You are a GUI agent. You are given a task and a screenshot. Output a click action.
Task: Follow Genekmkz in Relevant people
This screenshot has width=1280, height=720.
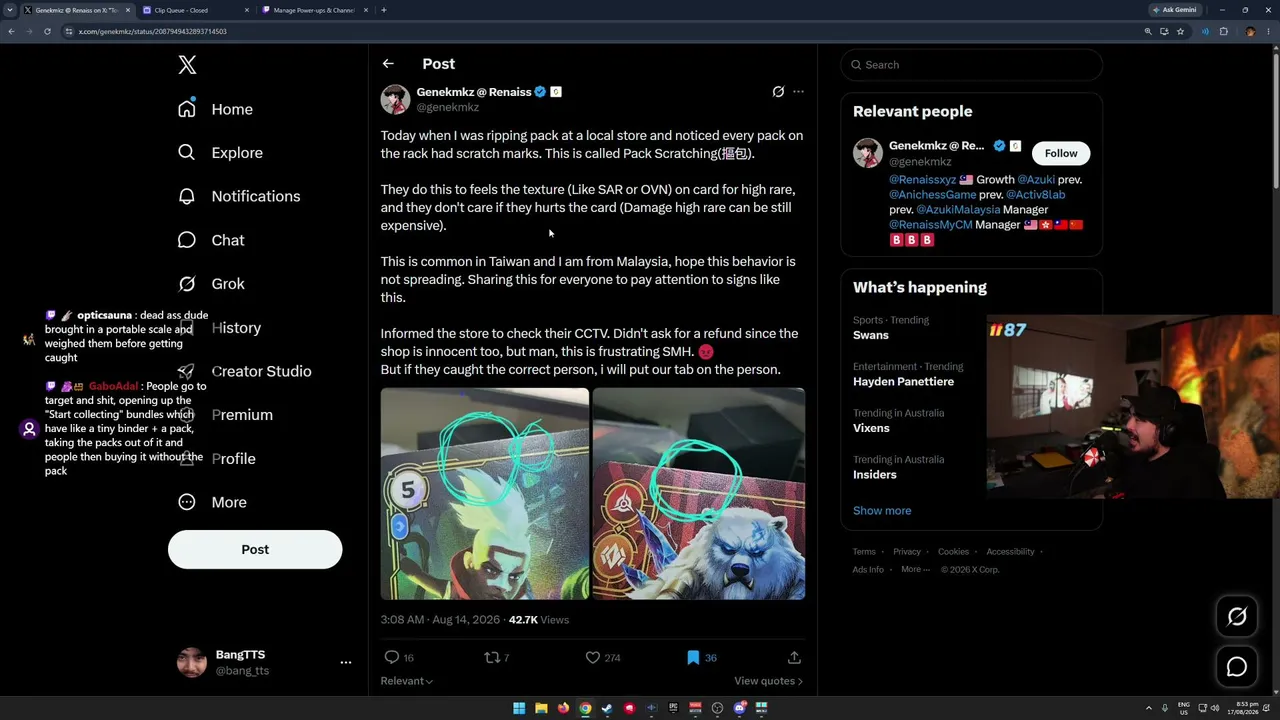pyautogui.click(x=1061, y=153)
